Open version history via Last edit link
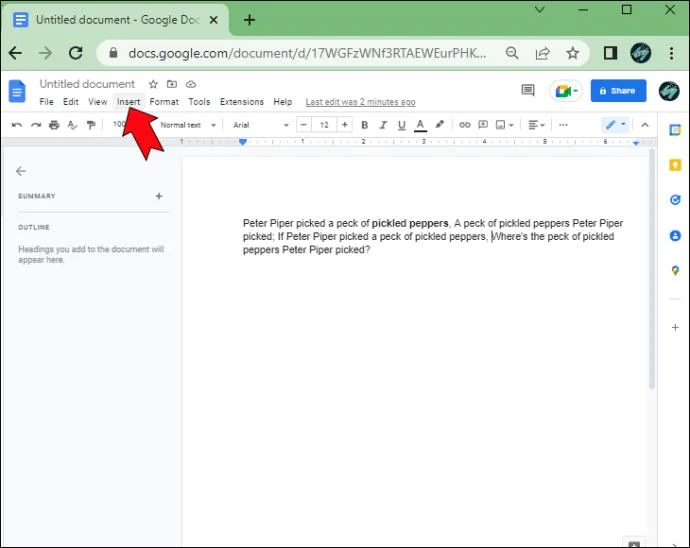The width and height of the screenshot is (690, 548). (x=360, y=102)
